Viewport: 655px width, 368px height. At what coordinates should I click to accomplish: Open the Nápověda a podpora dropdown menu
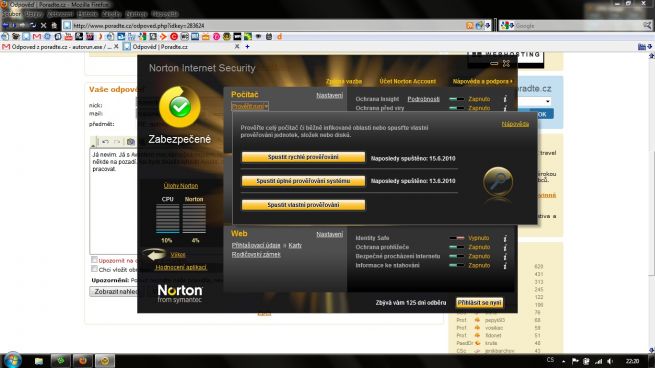[482, 81]
